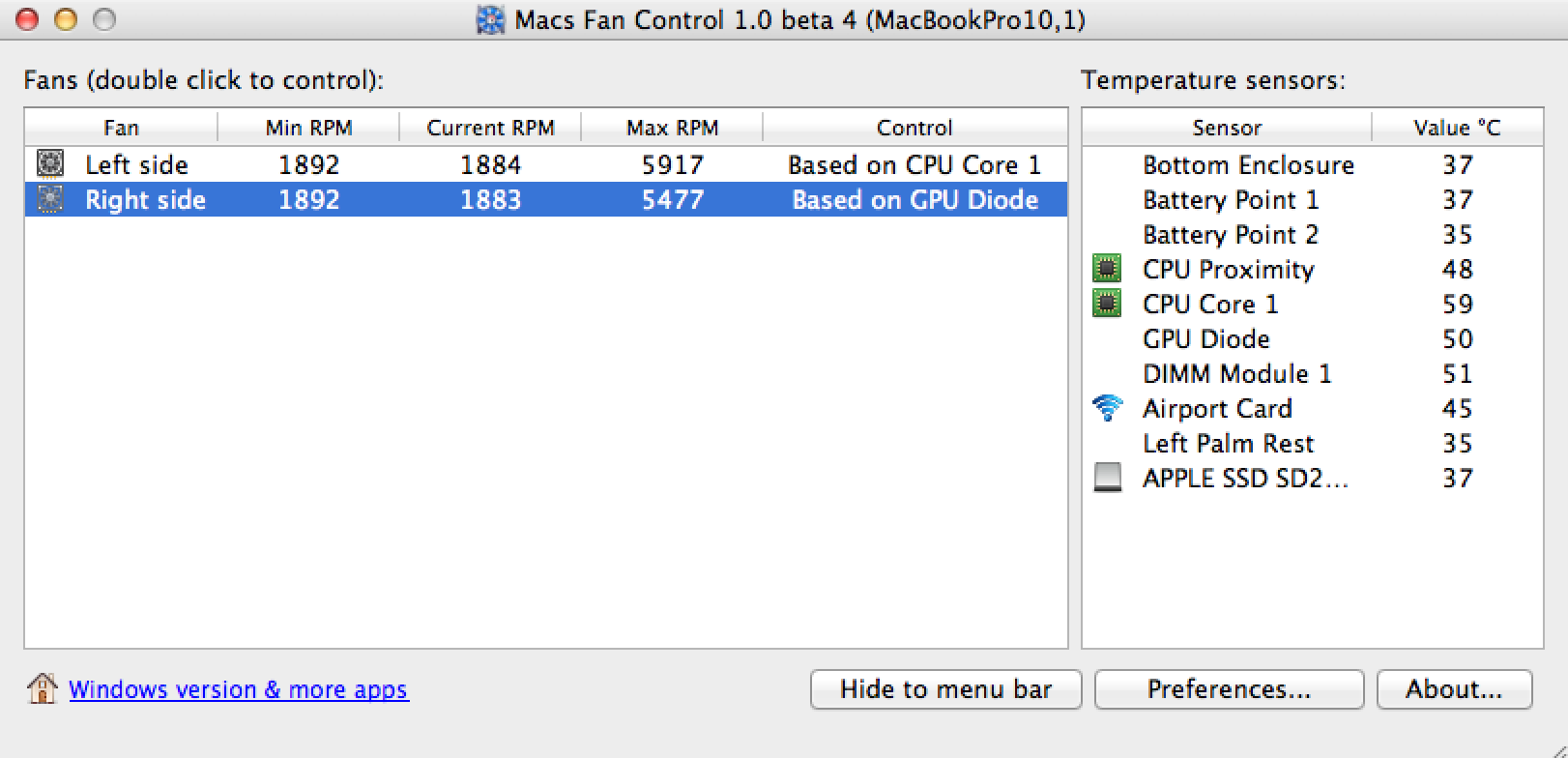Click the About button
The height and width of the screenshot is (758, 1568).
tap(1453, 689)
